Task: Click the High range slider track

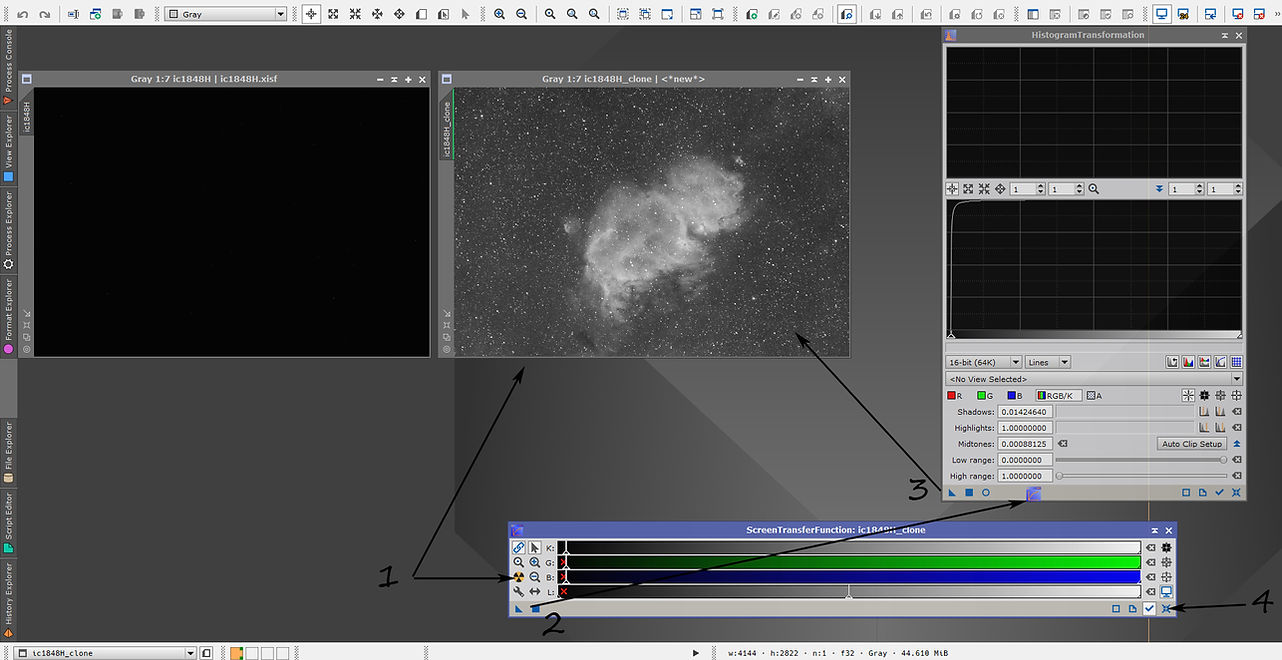Action: pos(1142,476)
